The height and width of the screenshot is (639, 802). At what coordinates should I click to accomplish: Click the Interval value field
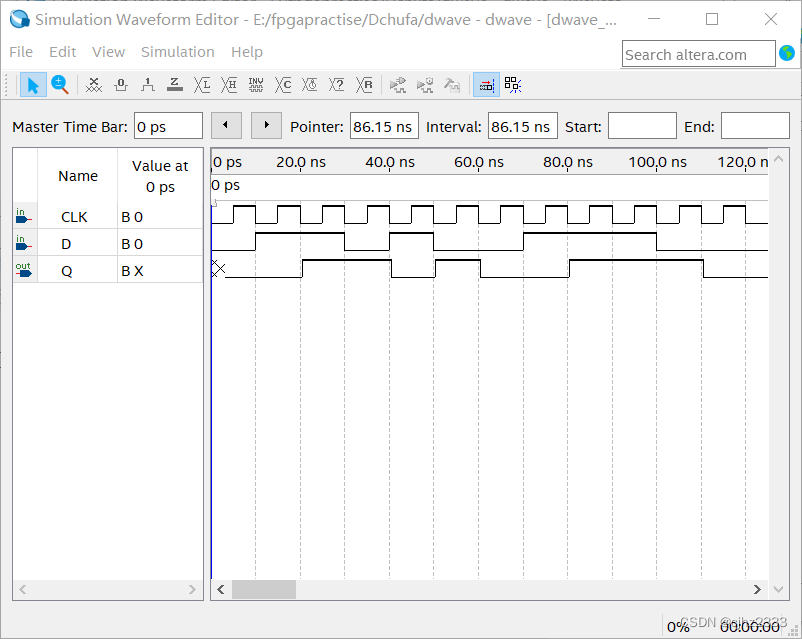pos(523,126)
